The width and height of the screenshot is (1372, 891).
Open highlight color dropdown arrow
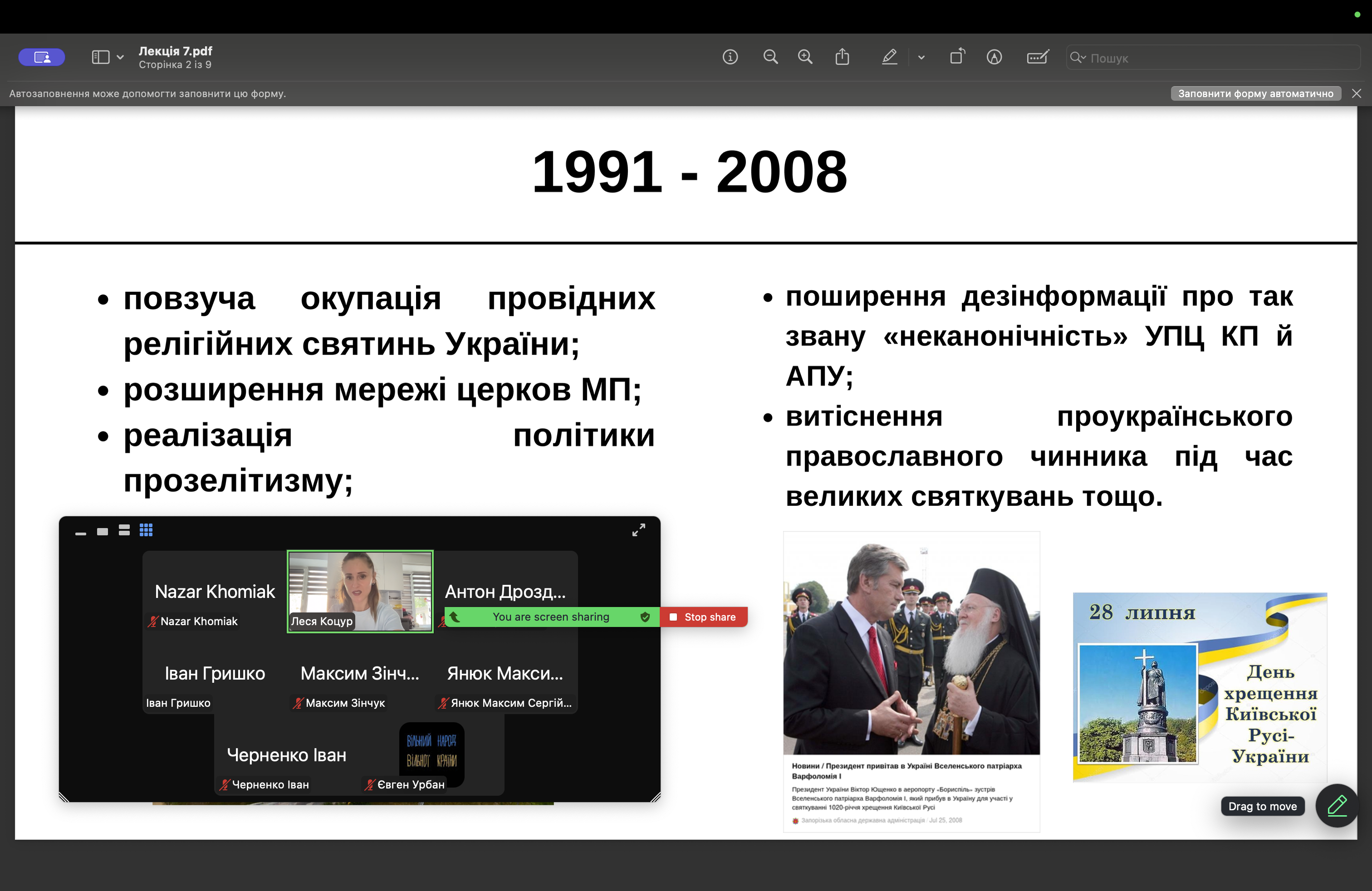click(x=921, y=57)
